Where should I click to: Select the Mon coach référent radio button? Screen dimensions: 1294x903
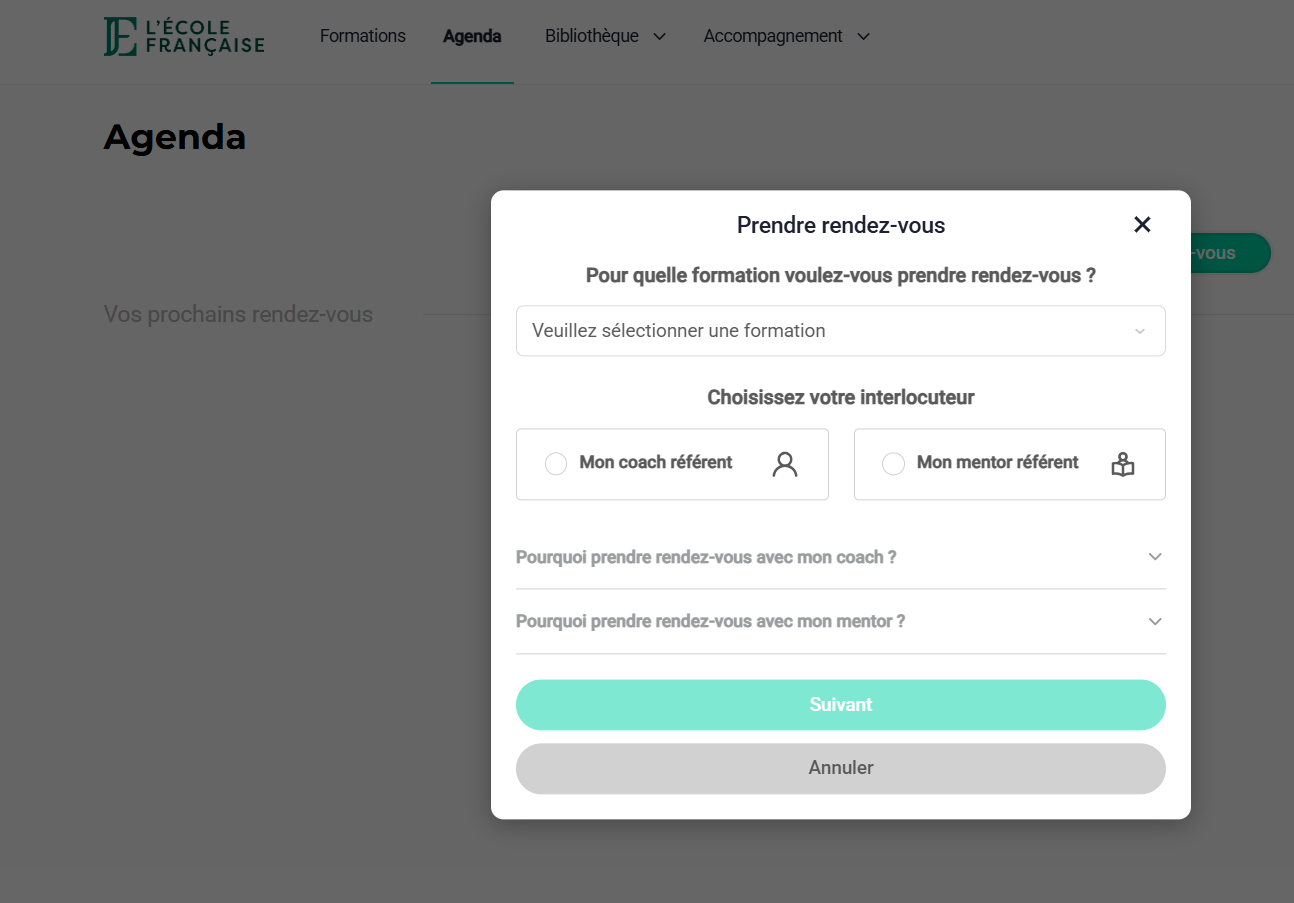point(556,464)
